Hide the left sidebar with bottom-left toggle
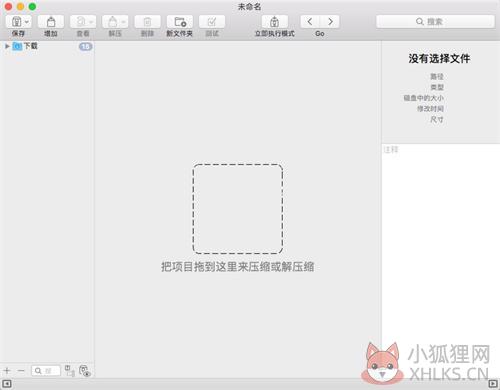Screen dimensions: 500x390 (7, 384)
